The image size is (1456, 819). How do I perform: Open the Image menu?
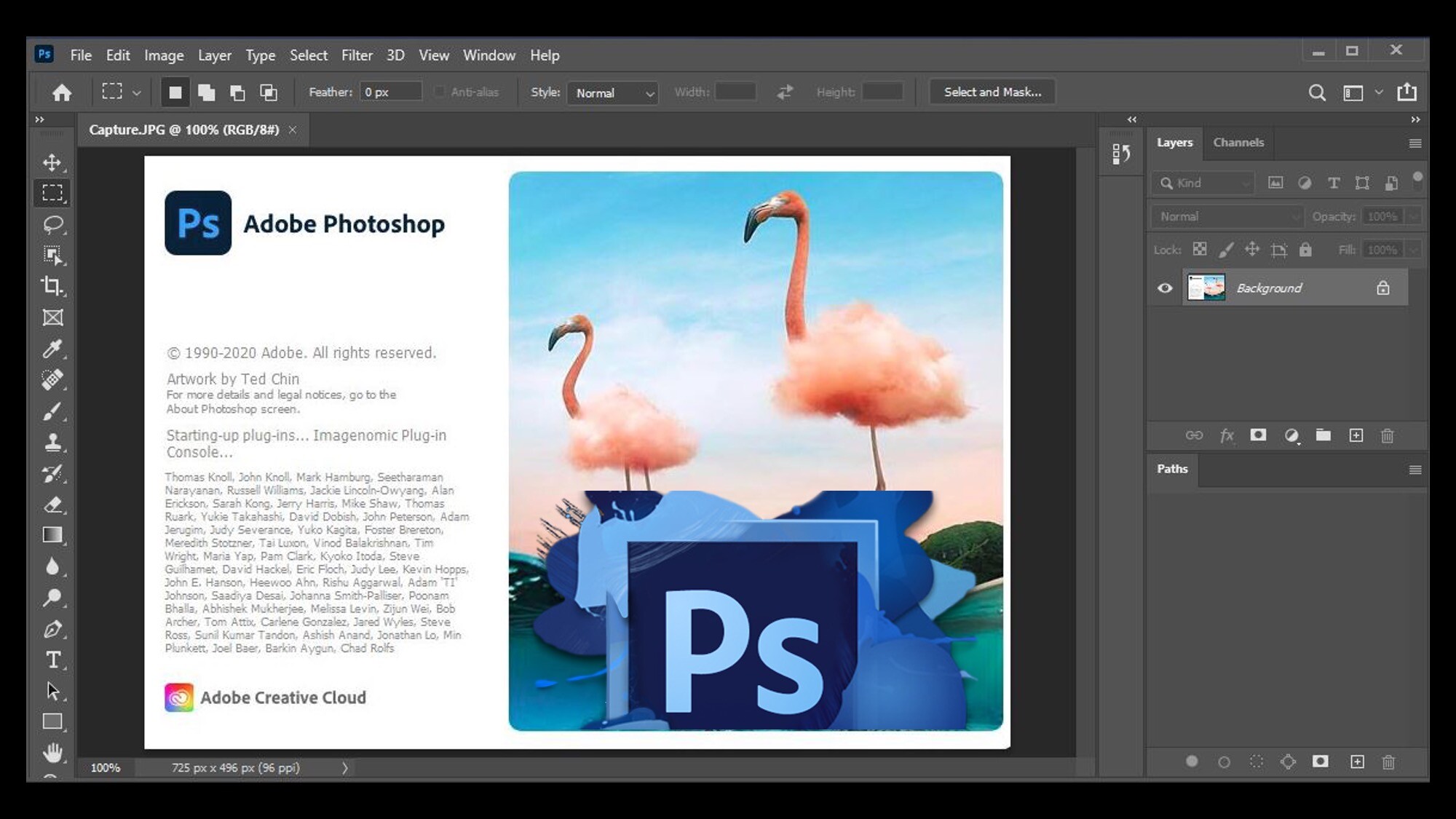coord(162,54)
